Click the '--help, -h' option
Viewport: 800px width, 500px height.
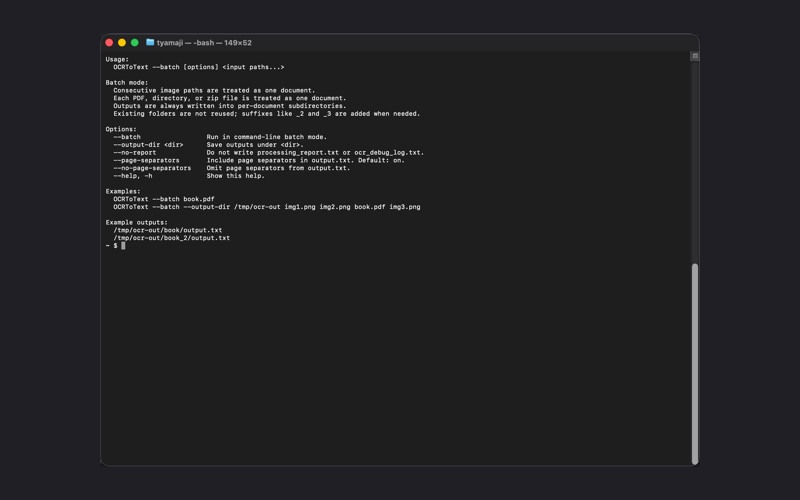tap(133, 176)
